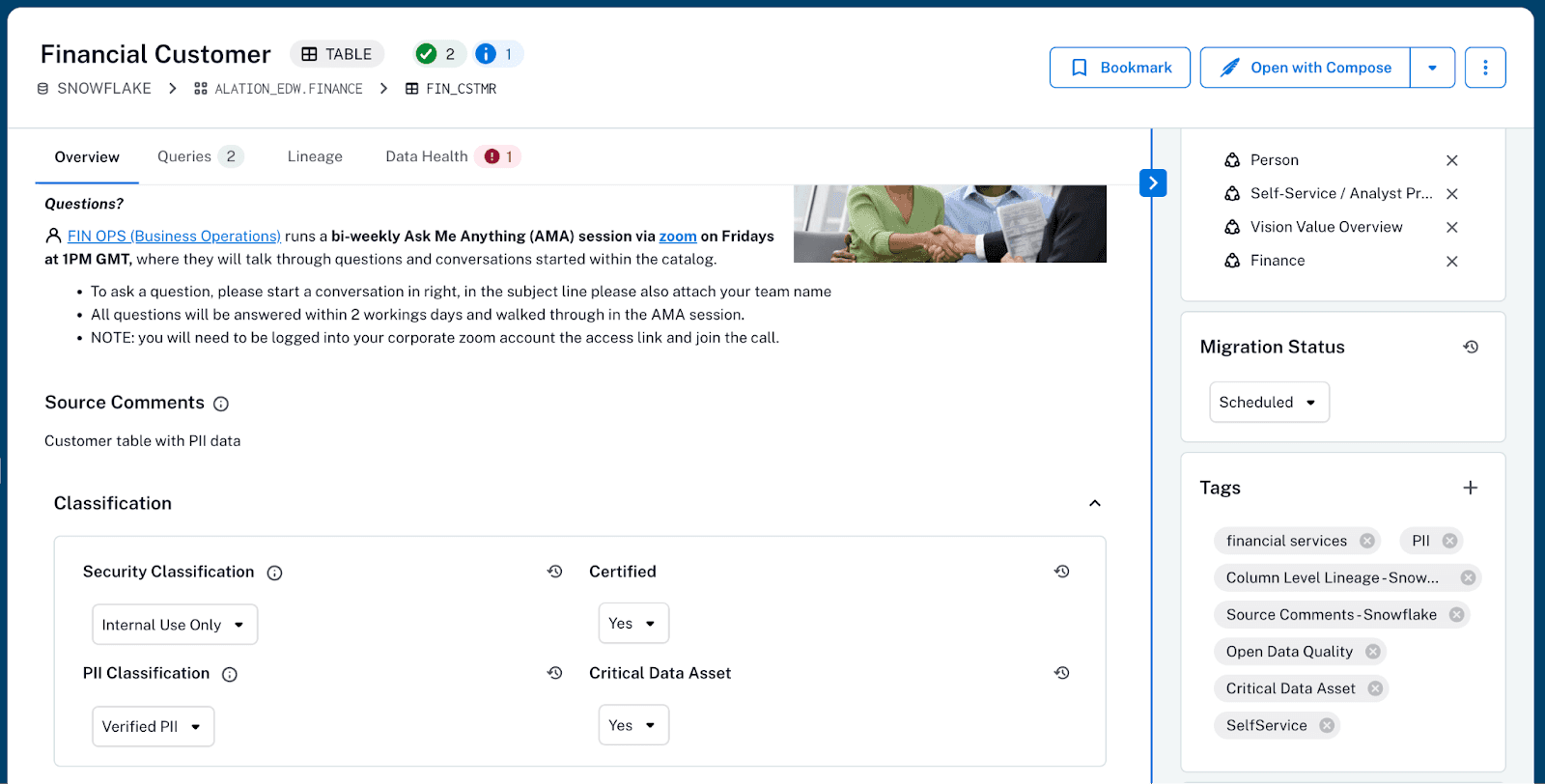
Task: Open the FIN OPS (Business Operations) link
Action: pos(174,236)
